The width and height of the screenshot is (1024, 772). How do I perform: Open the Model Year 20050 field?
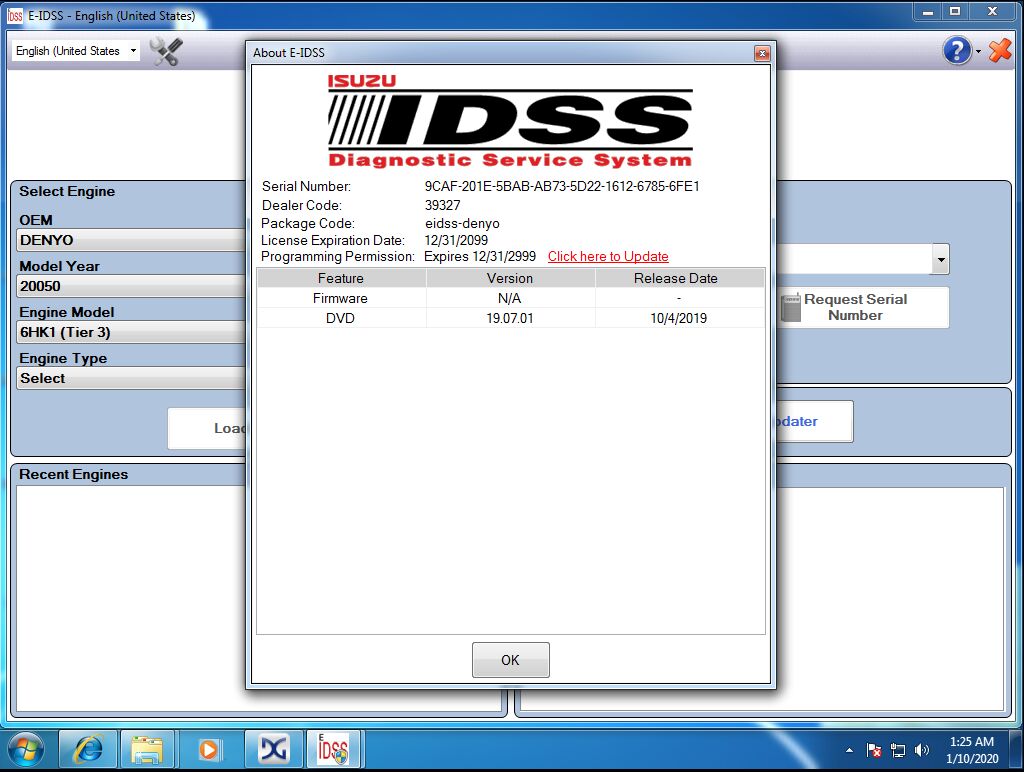coord(131,286)
